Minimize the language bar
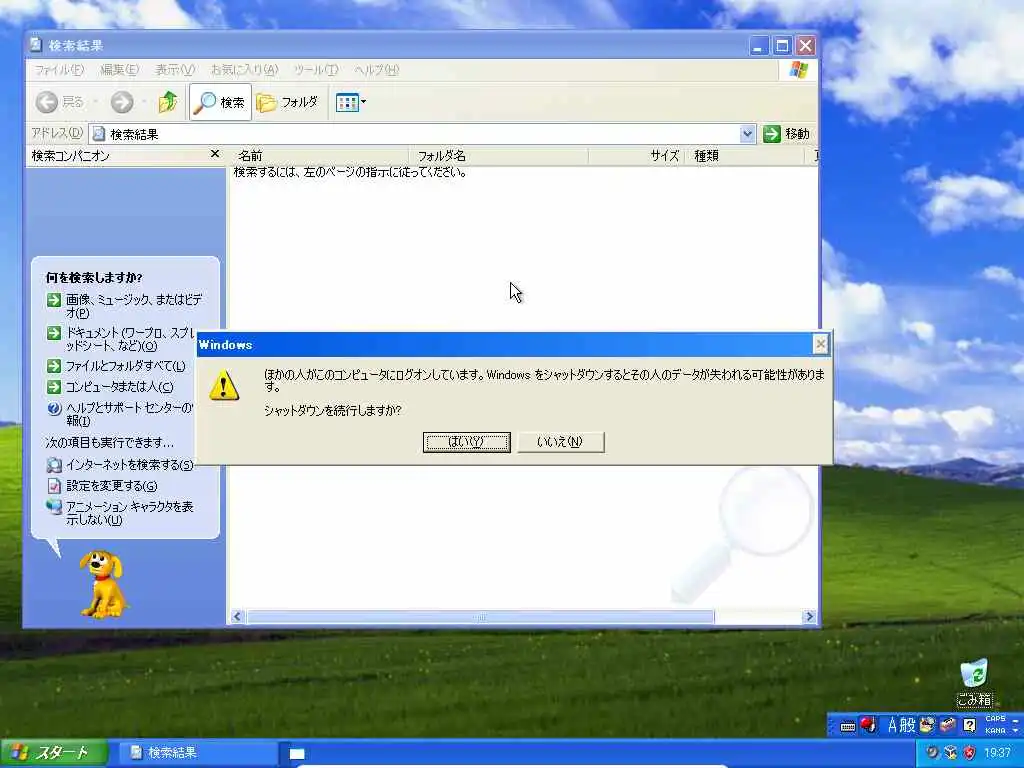Screen dimensions: 1024x768 (1016, 720)
